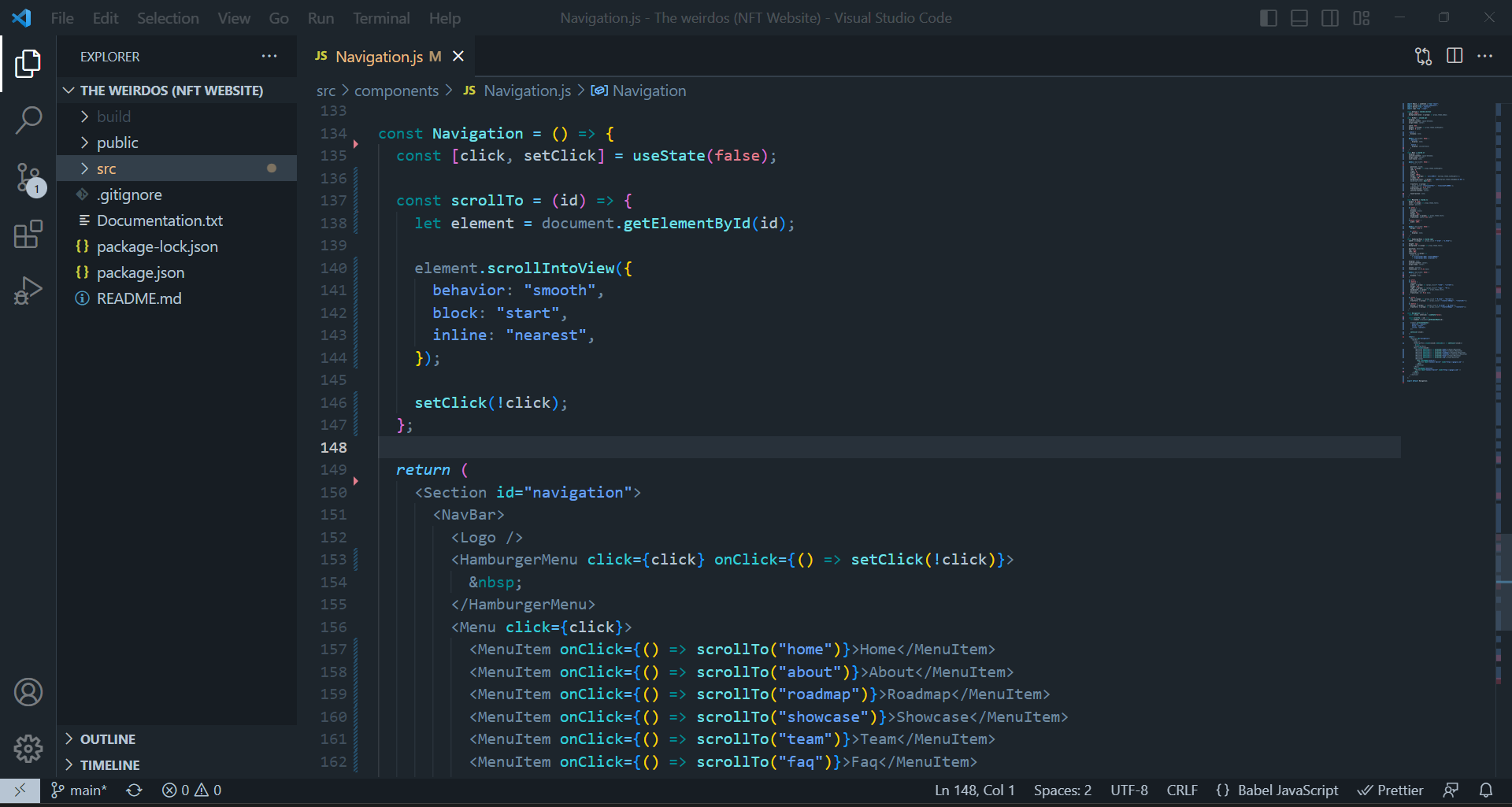Toggle the secondary sidebar
Viewport: 1512px width, 807px height.
[x=1330, y=17]
